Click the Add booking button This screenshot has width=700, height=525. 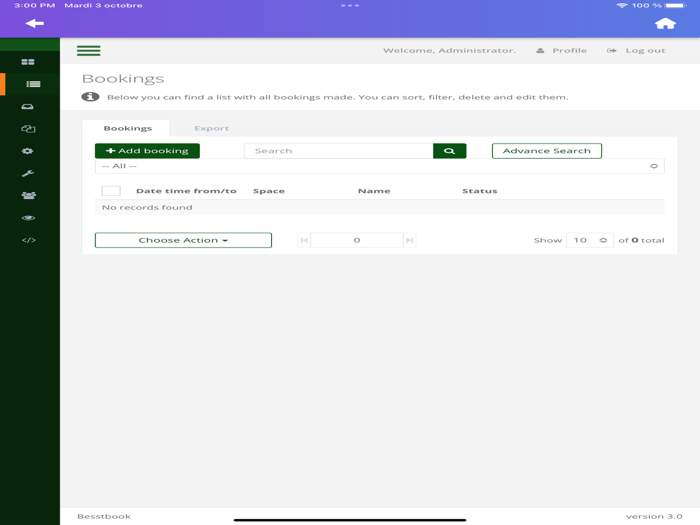click(x=147, y=151)
